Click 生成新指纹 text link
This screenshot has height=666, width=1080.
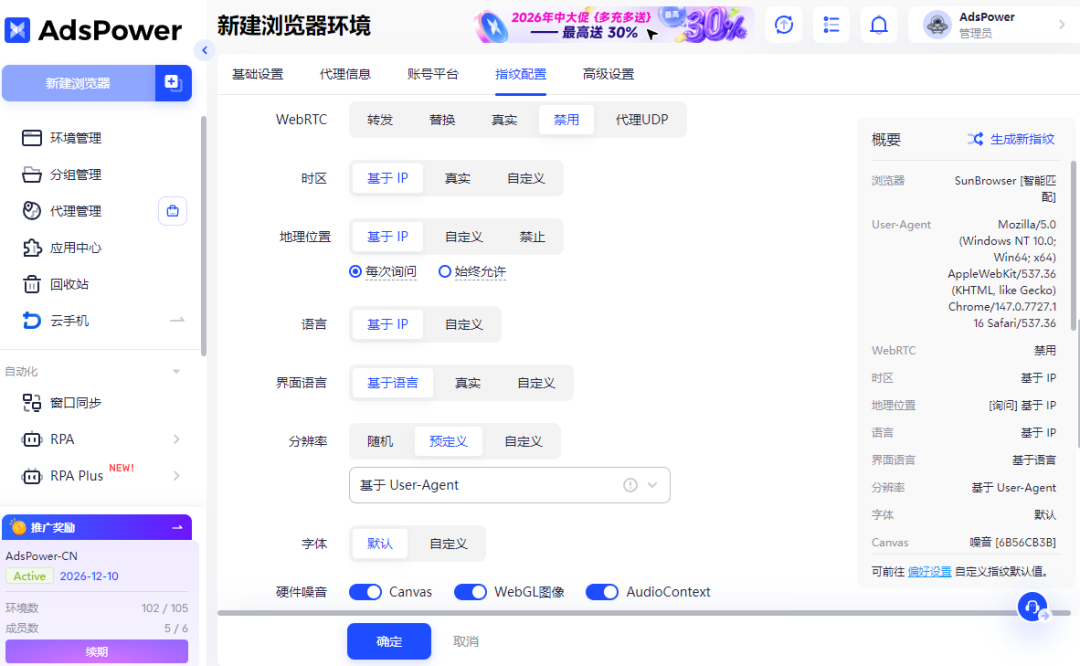[1022, 139]
